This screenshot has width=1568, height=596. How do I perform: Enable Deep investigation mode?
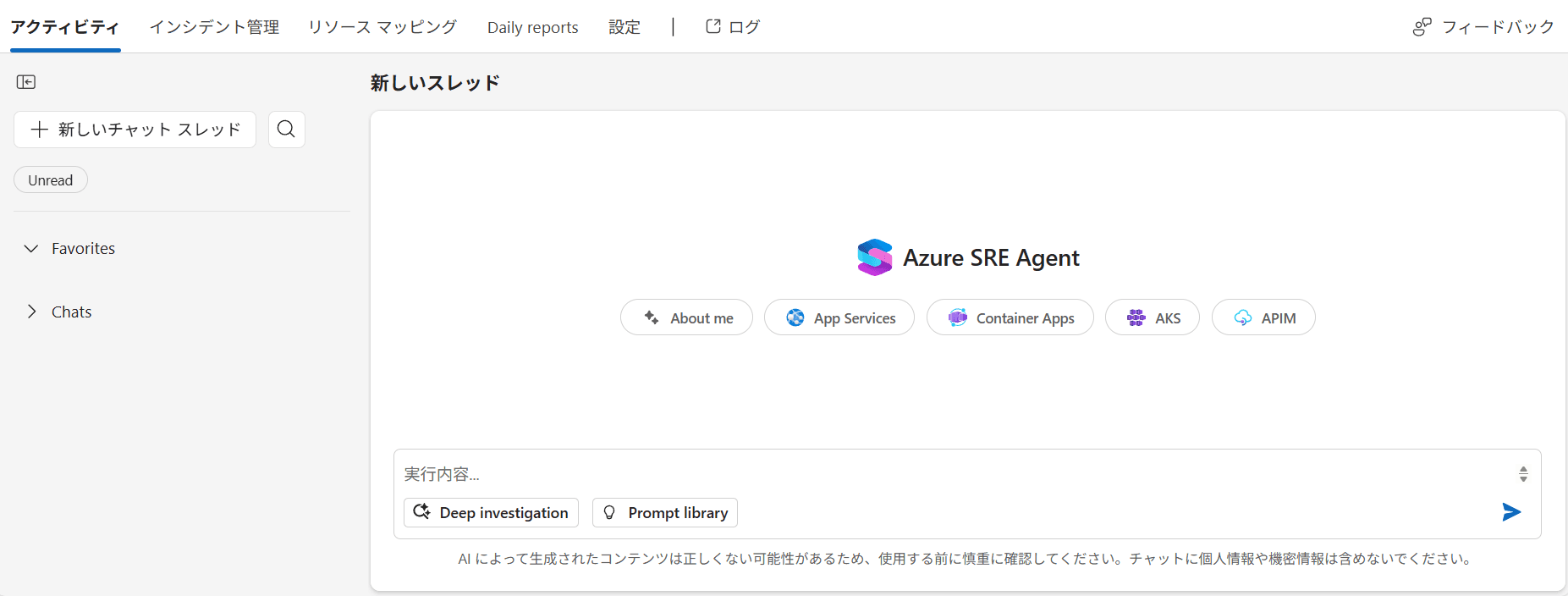(492, 512)
